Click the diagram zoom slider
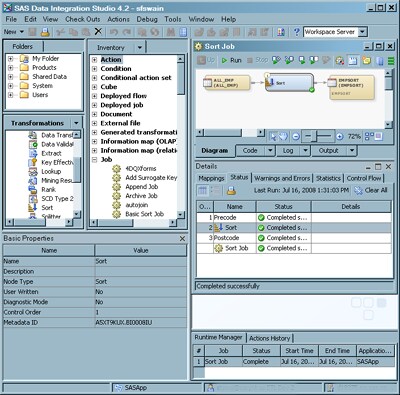 [318, 136]
